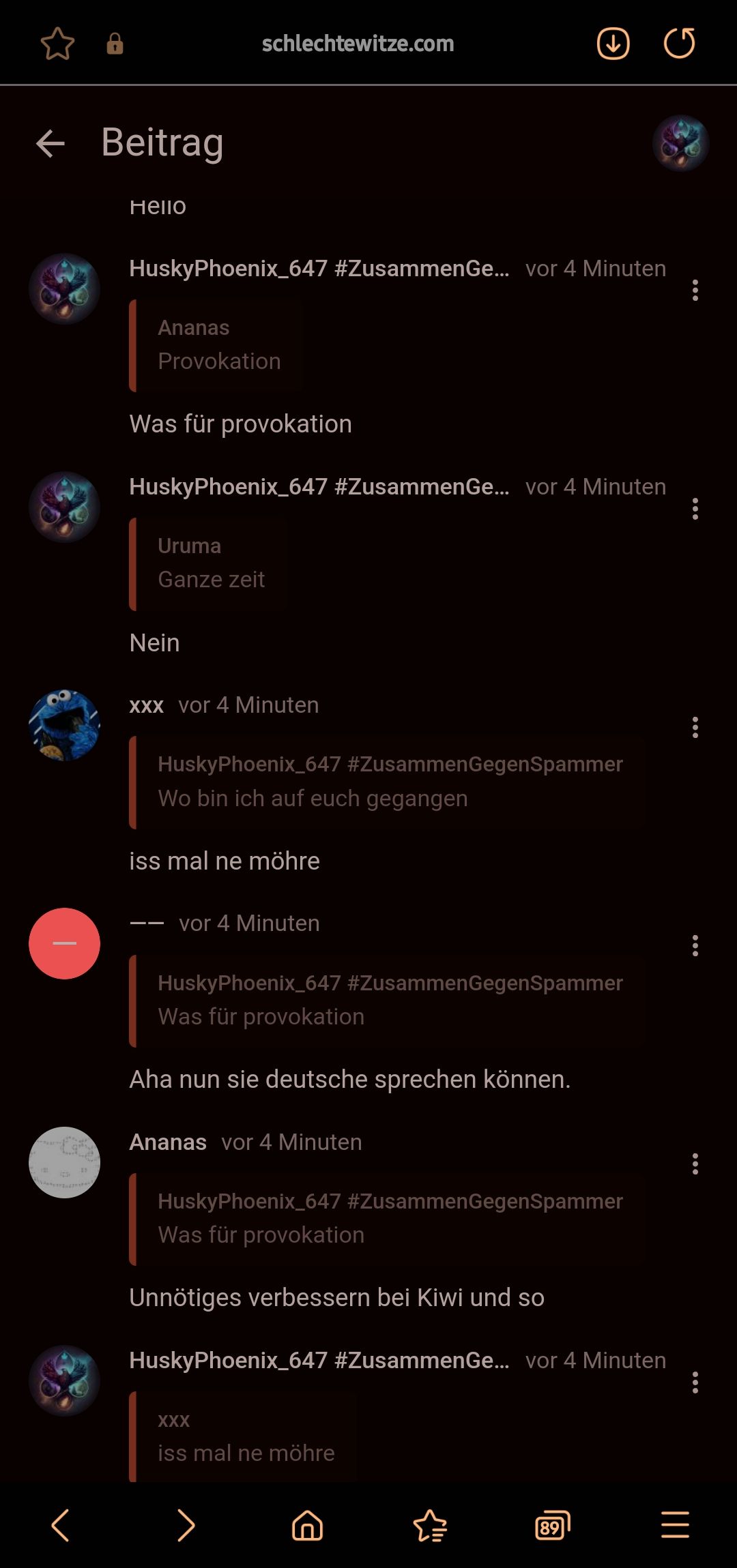Tap the schlechtewitze.com address bar
Viewport: 737px width, 1568px height.
358,44
